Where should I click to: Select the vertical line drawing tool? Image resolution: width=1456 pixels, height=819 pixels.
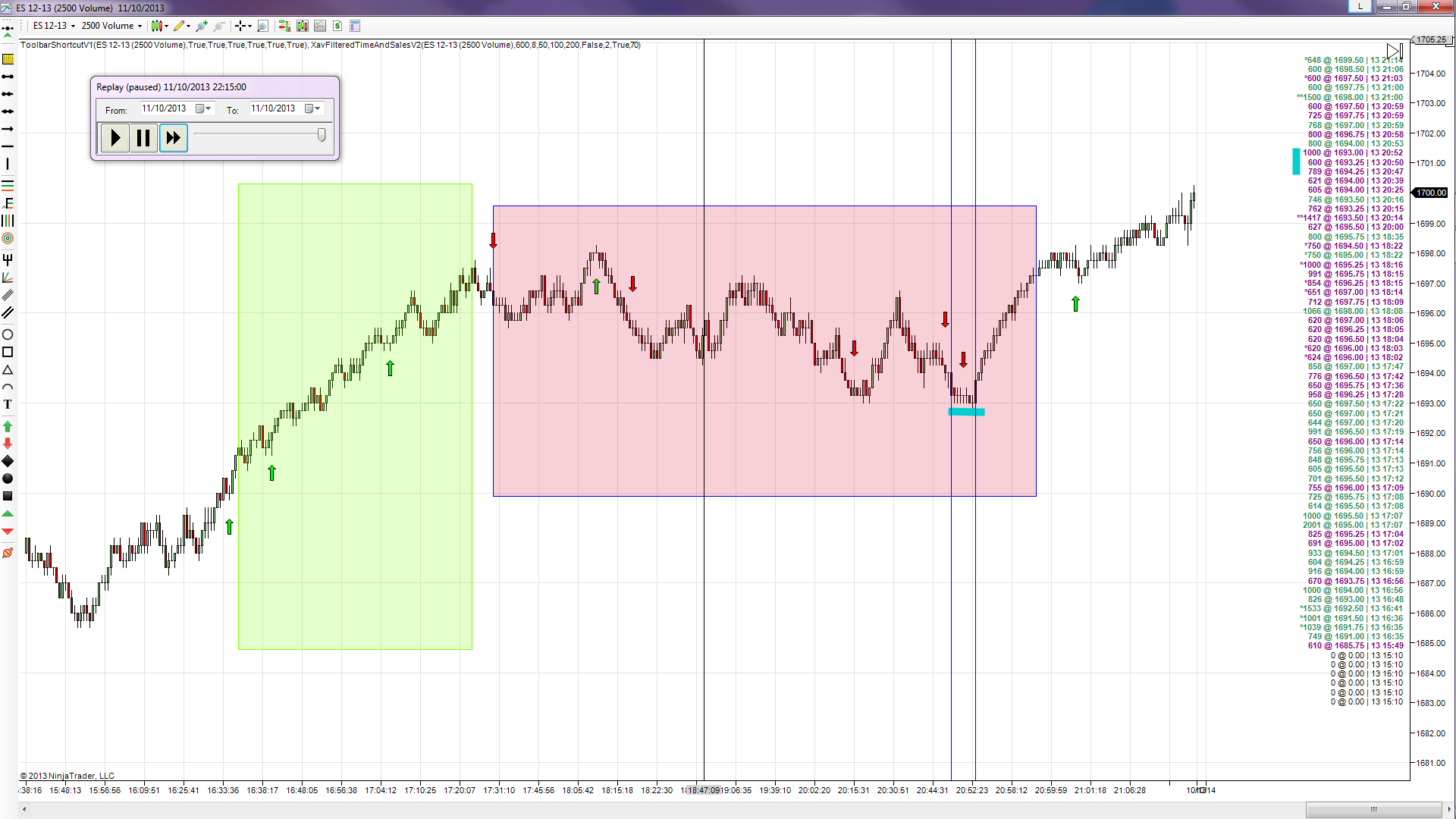(x=8, y=164)
